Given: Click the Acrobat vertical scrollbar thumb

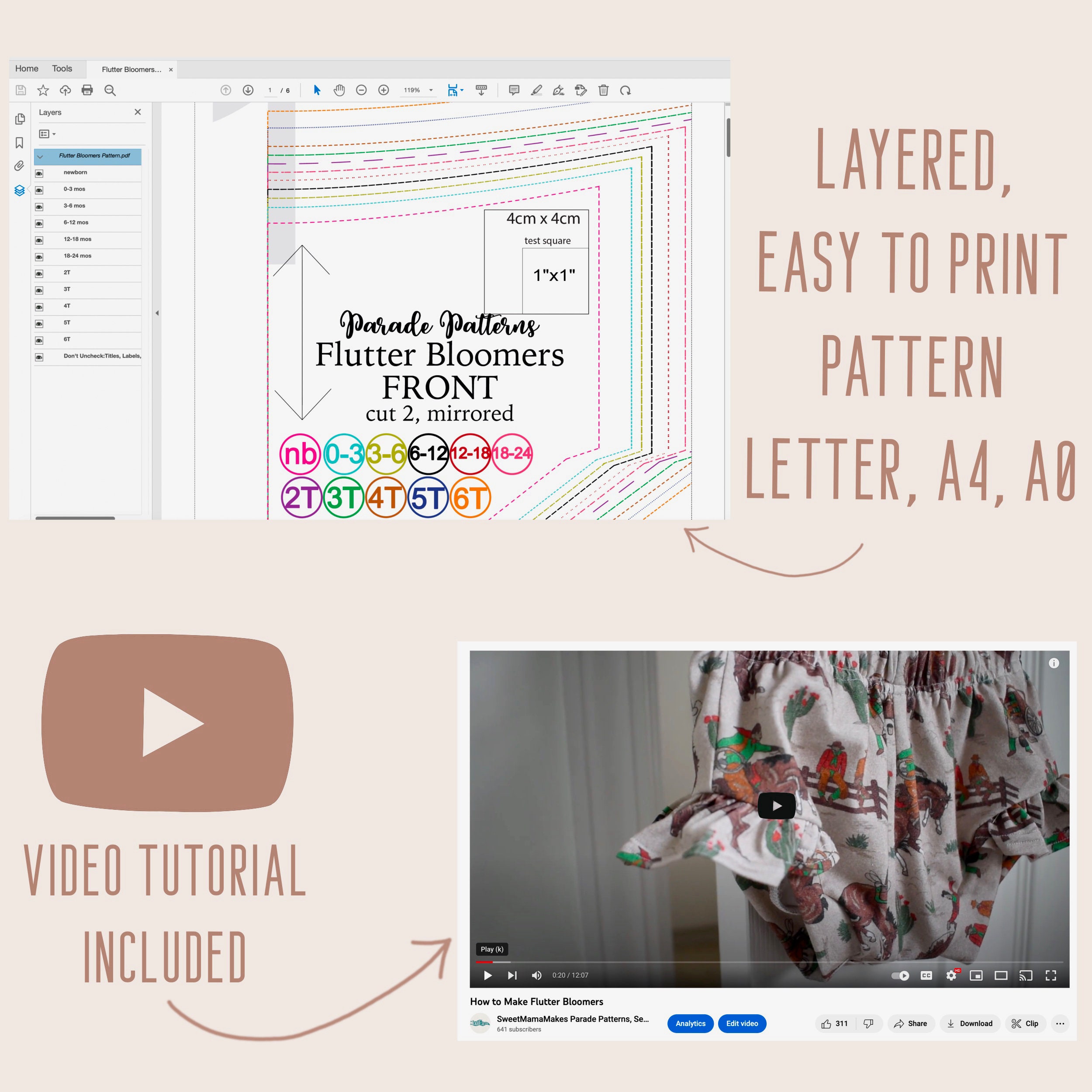Looking at the screenshot, I should (728, 137).
